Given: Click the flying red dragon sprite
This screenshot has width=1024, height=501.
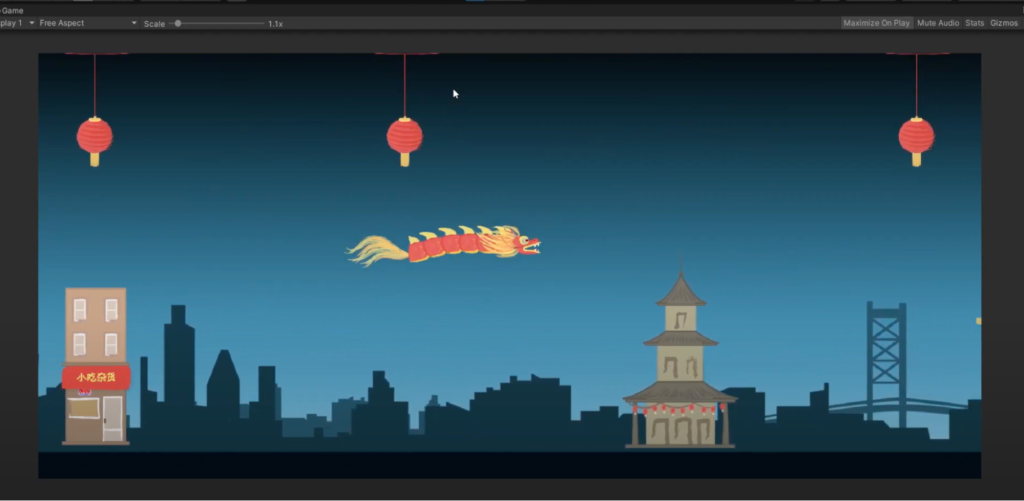Looking at the screenshot, I should [x=443, y=246].
